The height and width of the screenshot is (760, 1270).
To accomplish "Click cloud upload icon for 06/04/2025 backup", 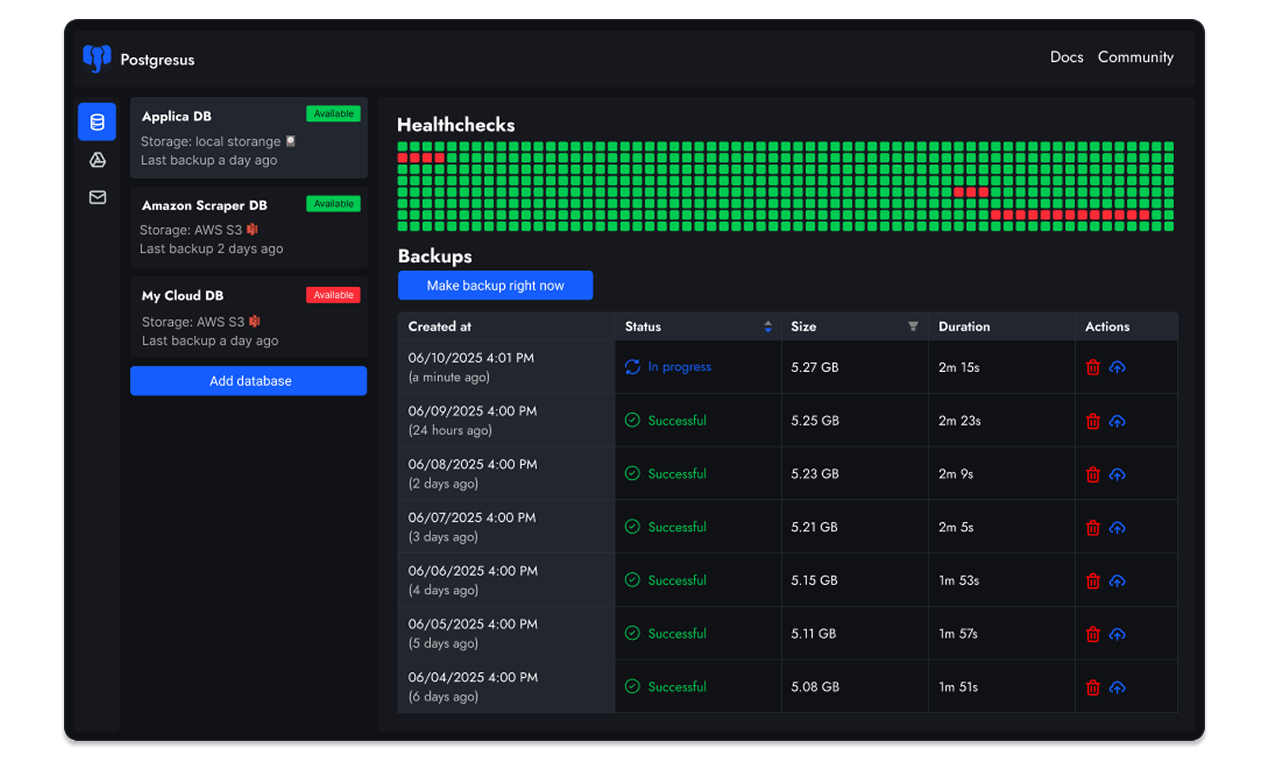I will click(x=1117, y=687).
